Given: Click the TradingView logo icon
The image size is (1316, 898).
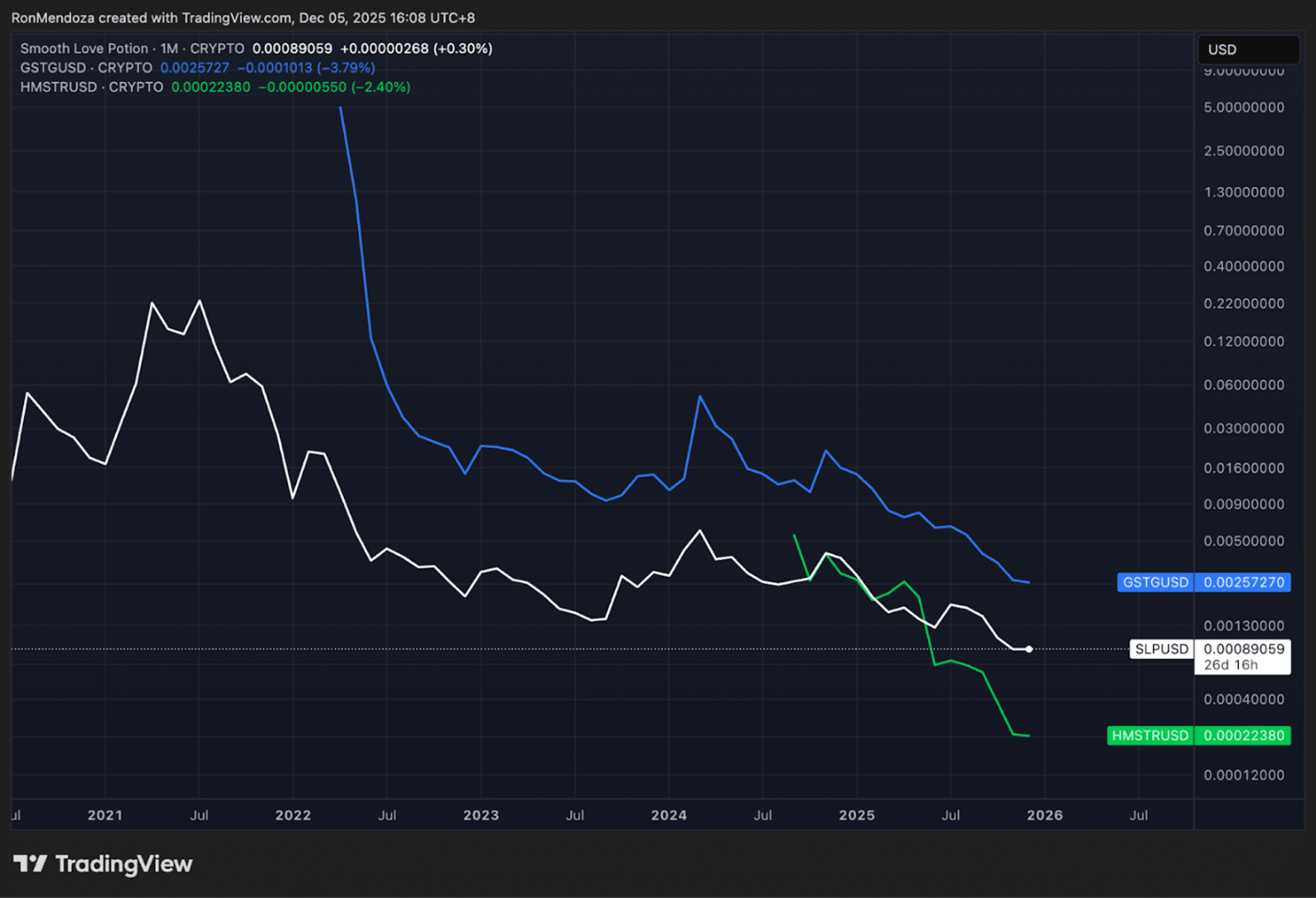Looking at the screenshot, I should pos(29,864).
